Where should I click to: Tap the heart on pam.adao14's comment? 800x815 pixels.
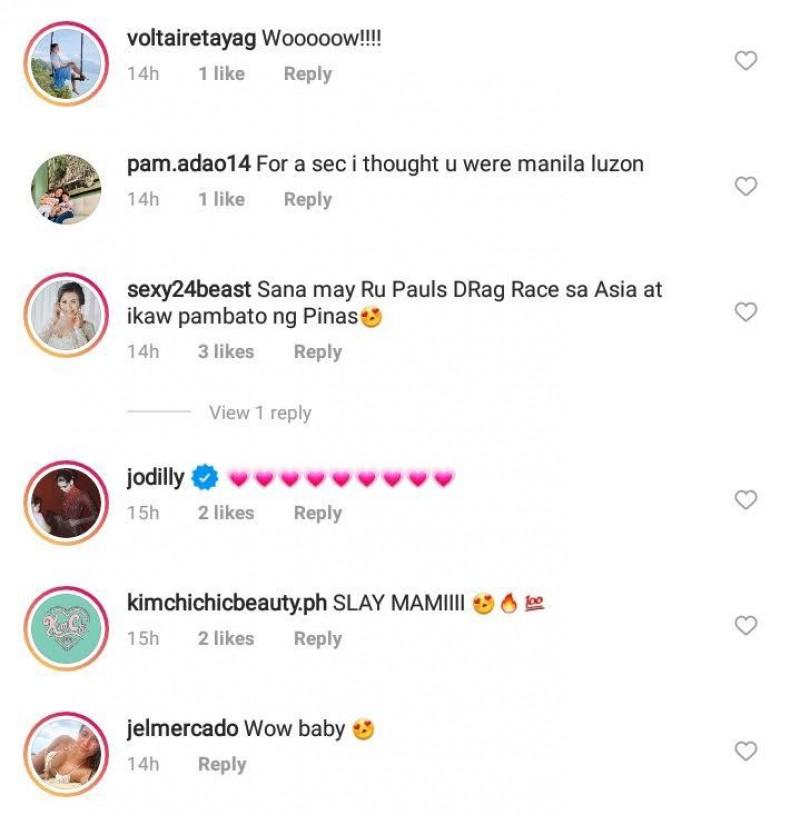point(746,186)
